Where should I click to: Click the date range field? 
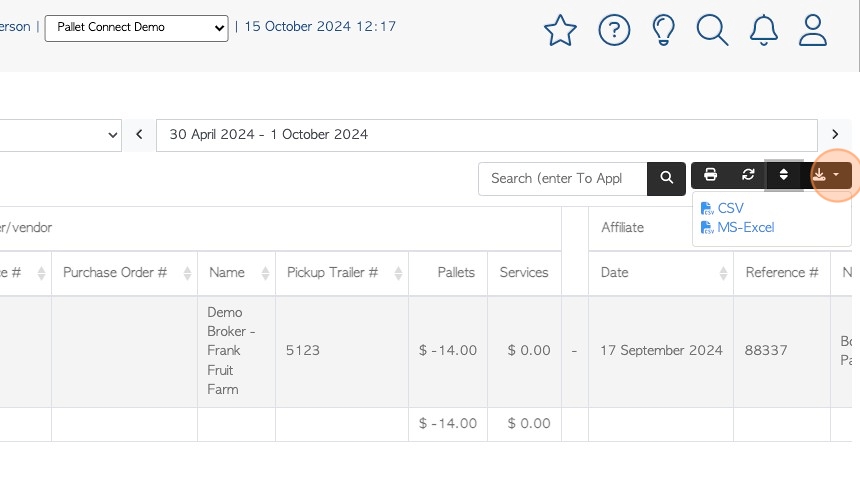[x=486, y=135]
